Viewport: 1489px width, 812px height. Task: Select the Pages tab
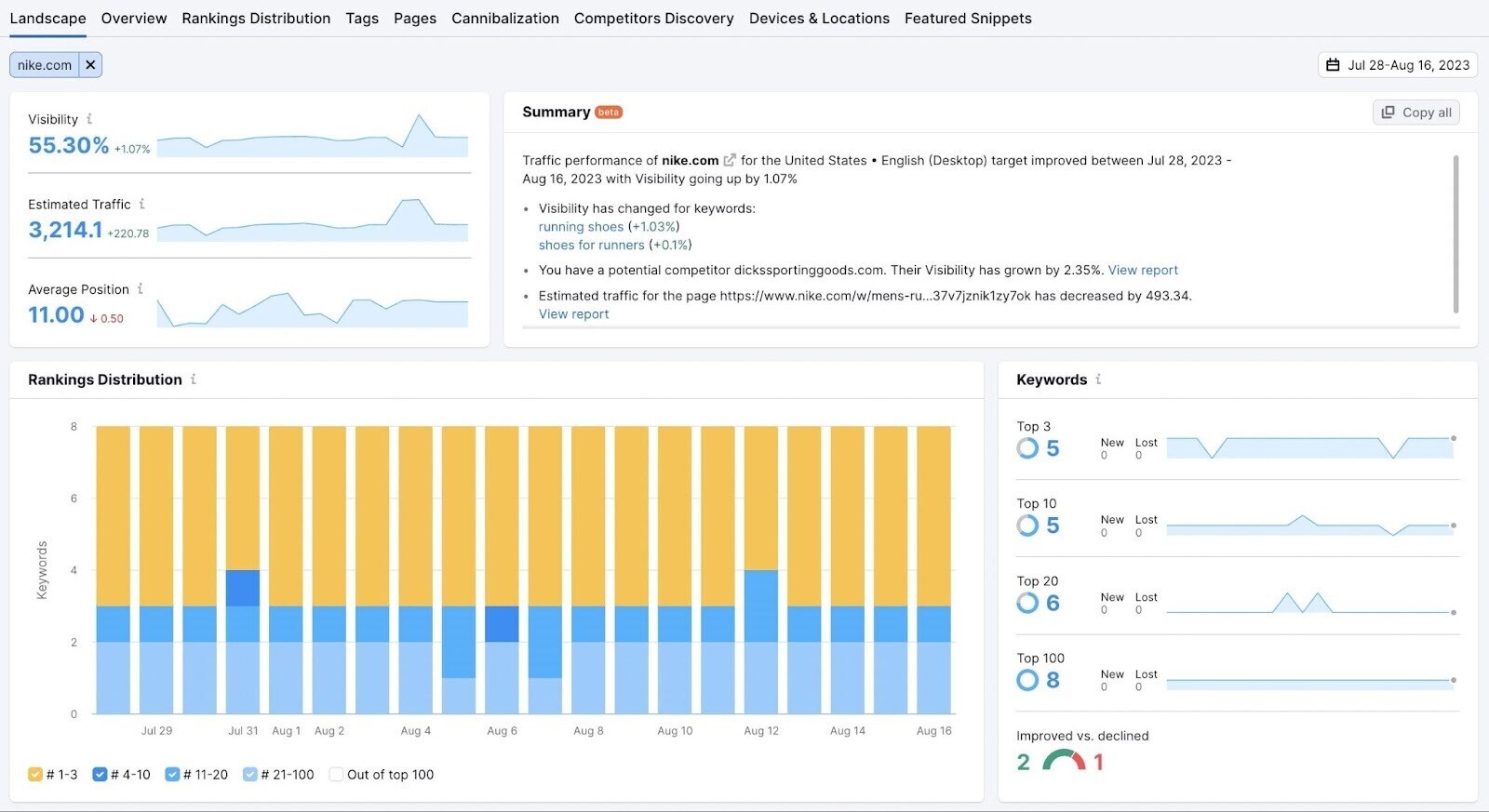pyautogui.click(x=415, y=19)
